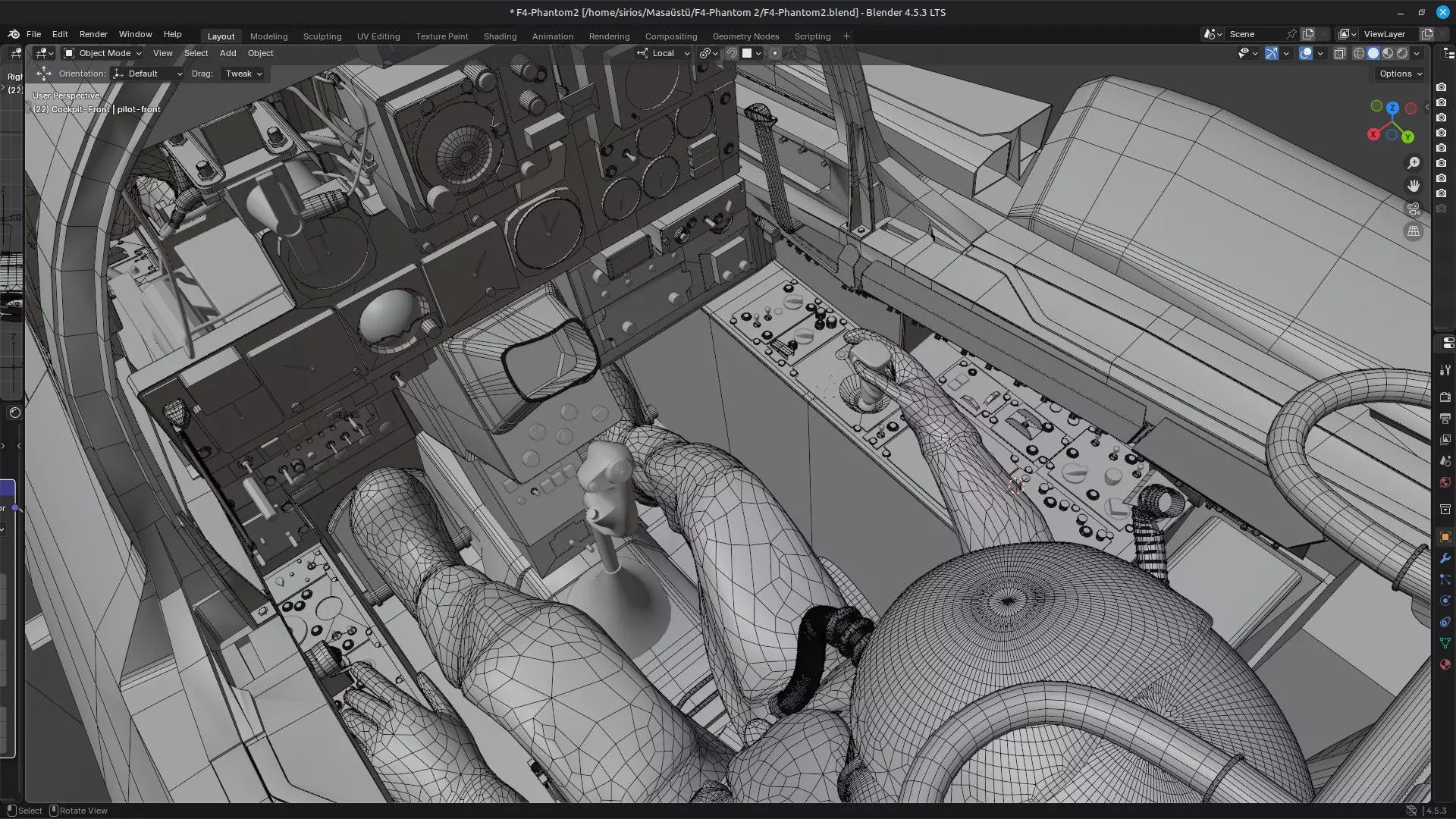The image size is (1456, 819).
Task: Open the Render menu
Action: tap(93, 34)
